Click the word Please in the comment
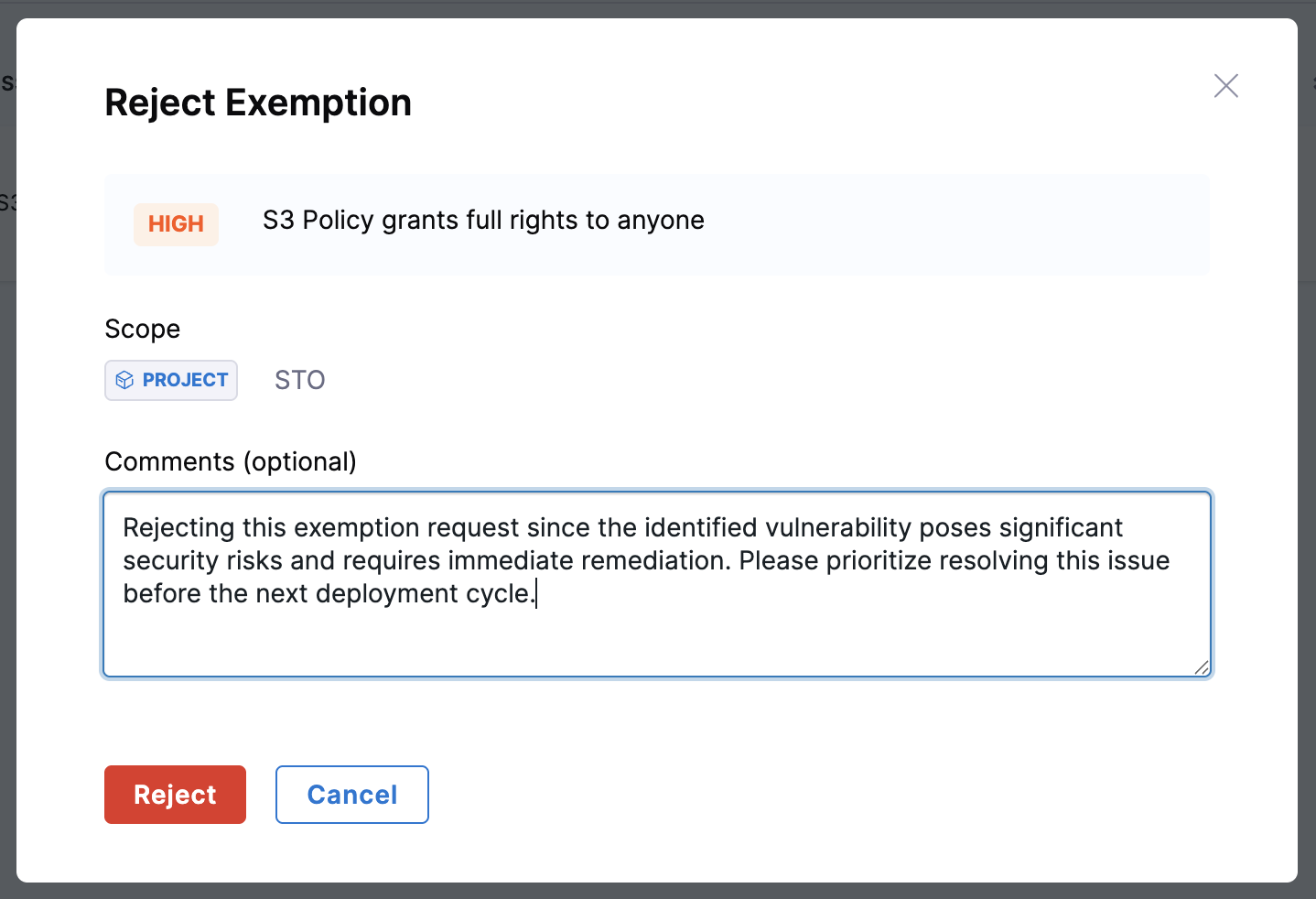 click(778, 561)
